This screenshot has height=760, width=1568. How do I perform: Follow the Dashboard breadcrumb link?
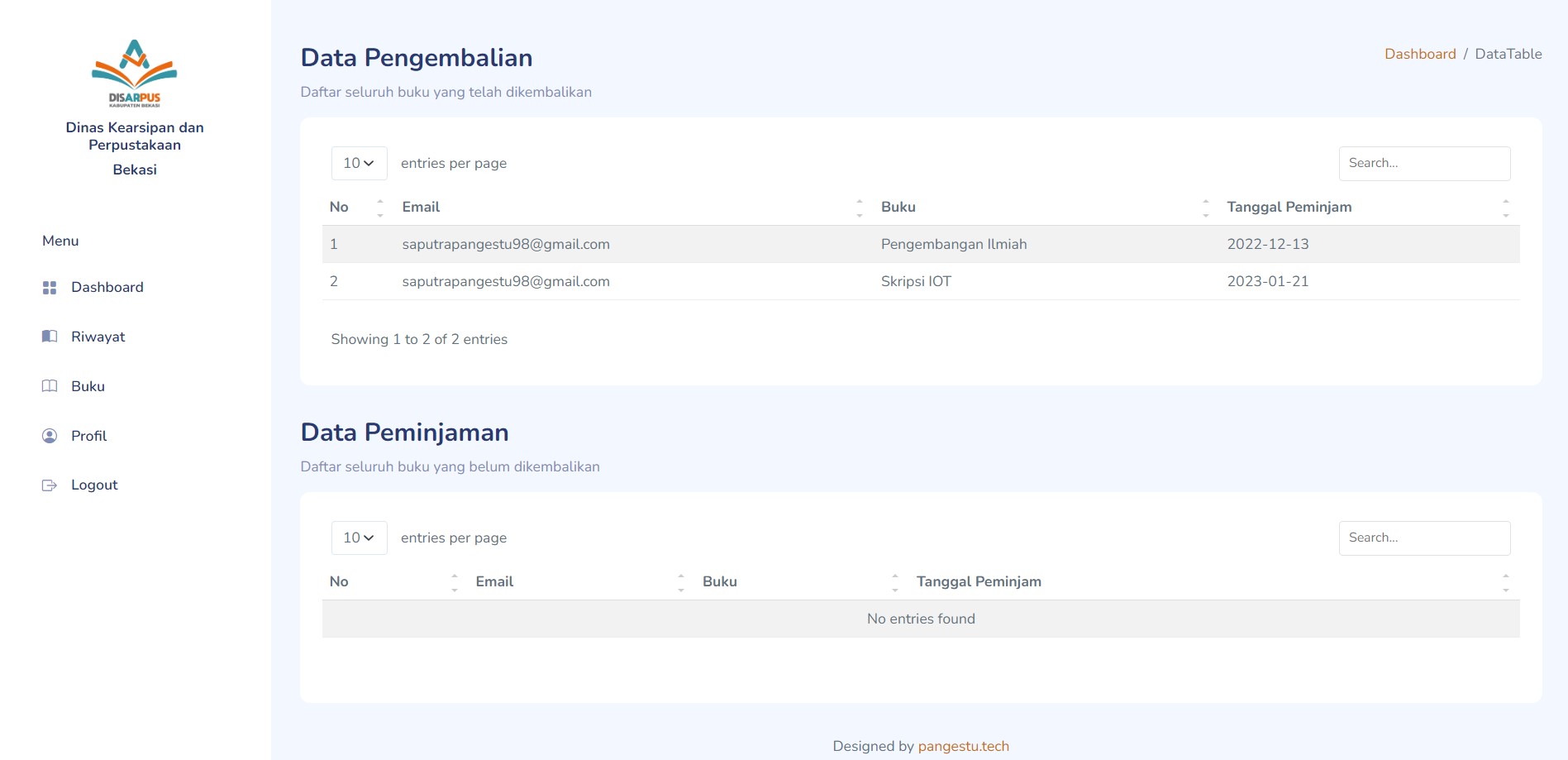point(1419,54)
